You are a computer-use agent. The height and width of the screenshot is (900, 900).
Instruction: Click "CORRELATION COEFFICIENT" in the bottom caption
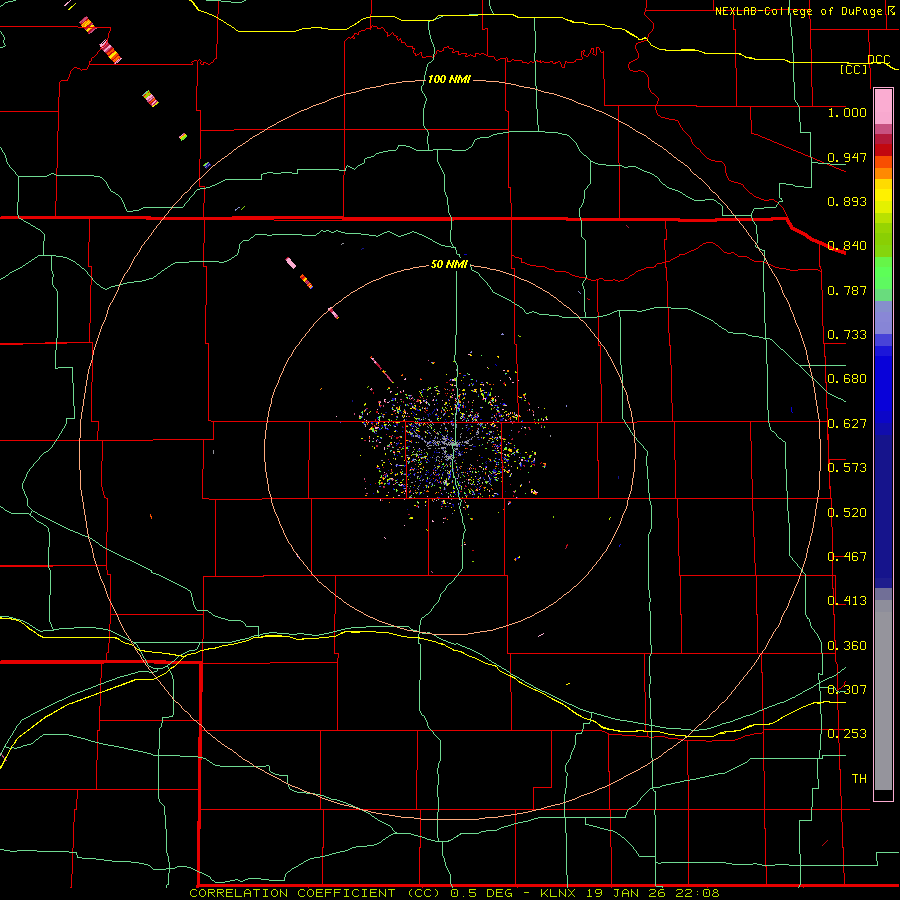point(292,893)
